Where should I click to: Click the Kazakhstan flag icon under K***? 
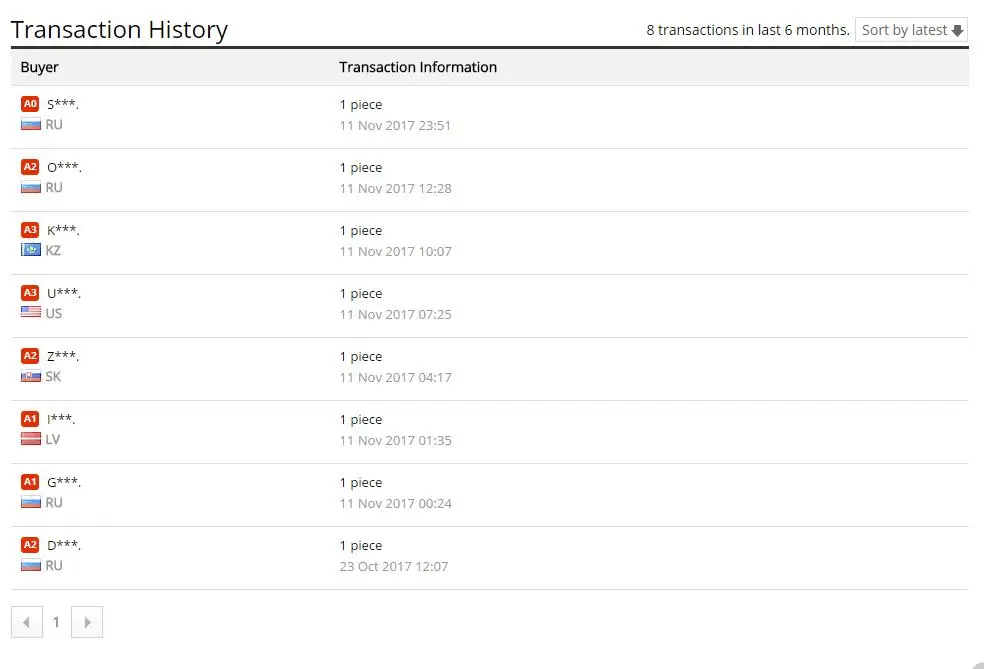(31, 250)
